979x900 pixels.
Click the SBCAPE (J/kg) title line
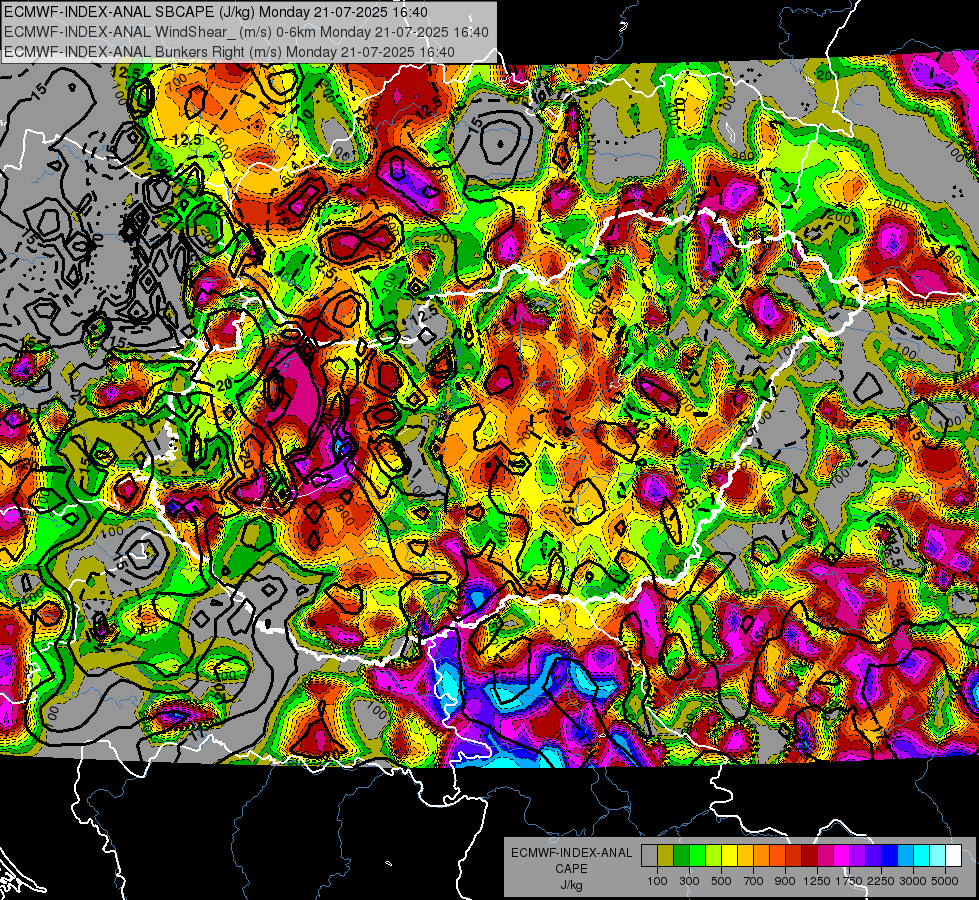215,12
